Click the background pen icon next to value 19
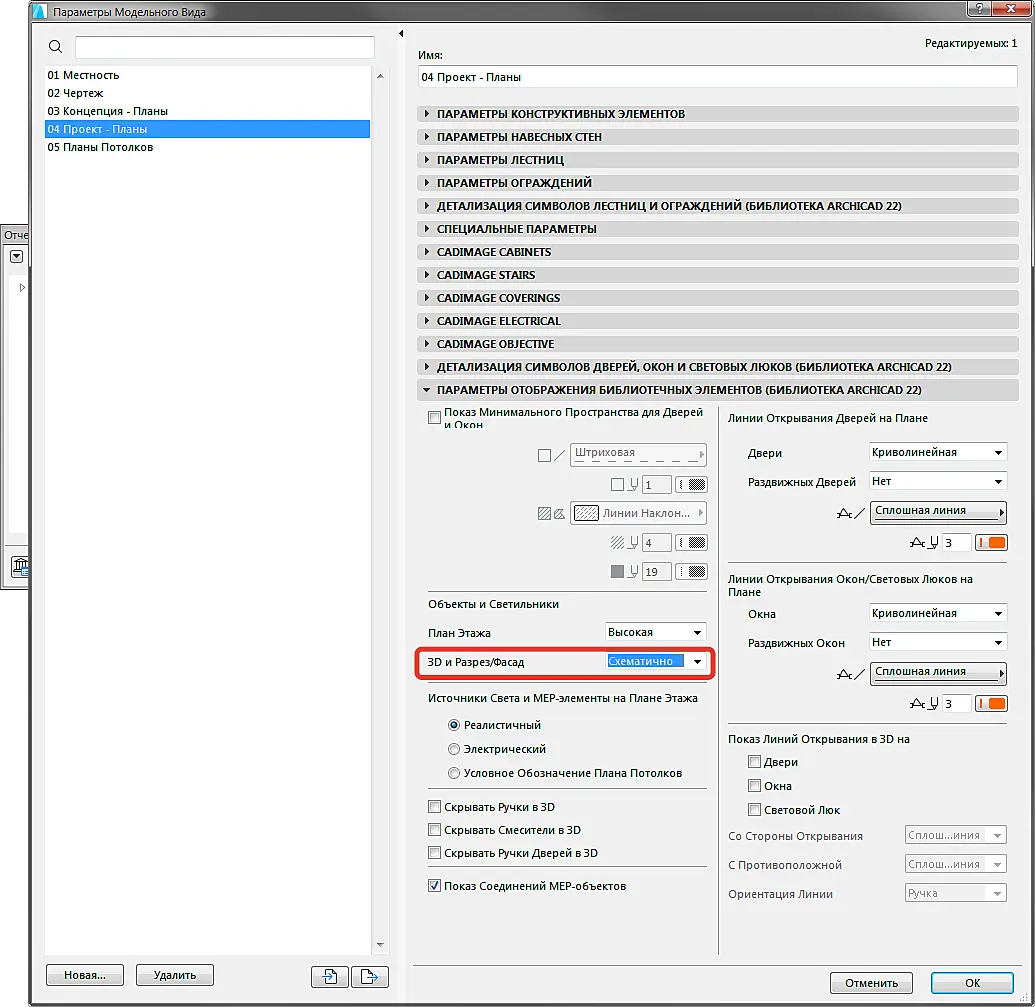The width and height of the screenshot is (1035, 1007). [624, 571]
